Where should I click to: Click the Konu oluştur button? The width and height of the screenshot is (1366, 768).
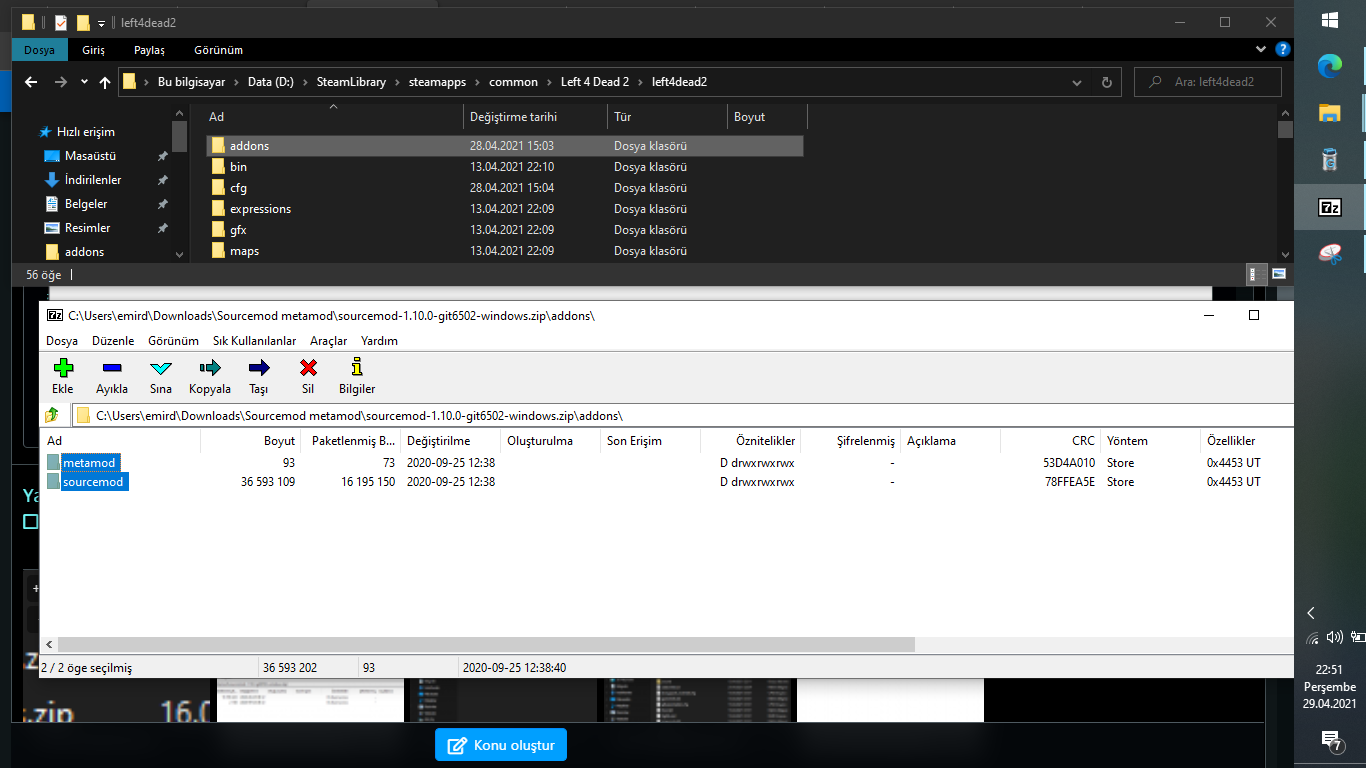501,745
